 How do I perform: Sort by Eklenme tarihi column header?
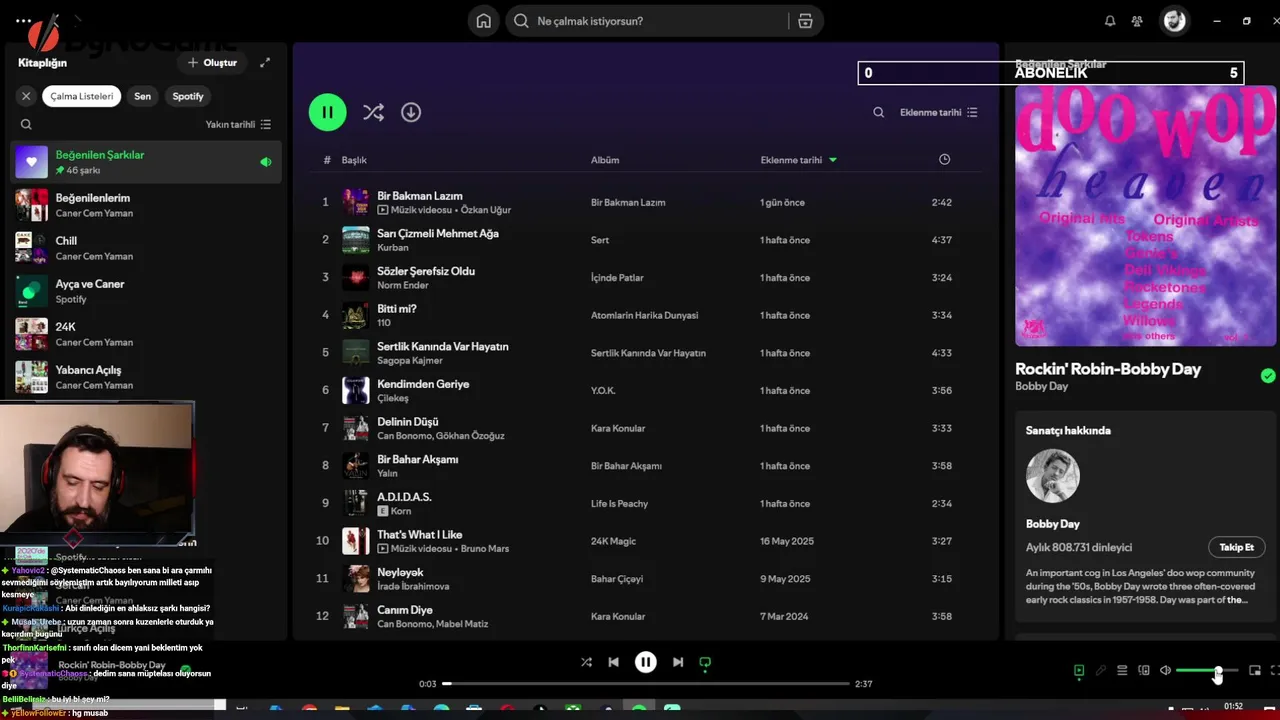[798, 160]
